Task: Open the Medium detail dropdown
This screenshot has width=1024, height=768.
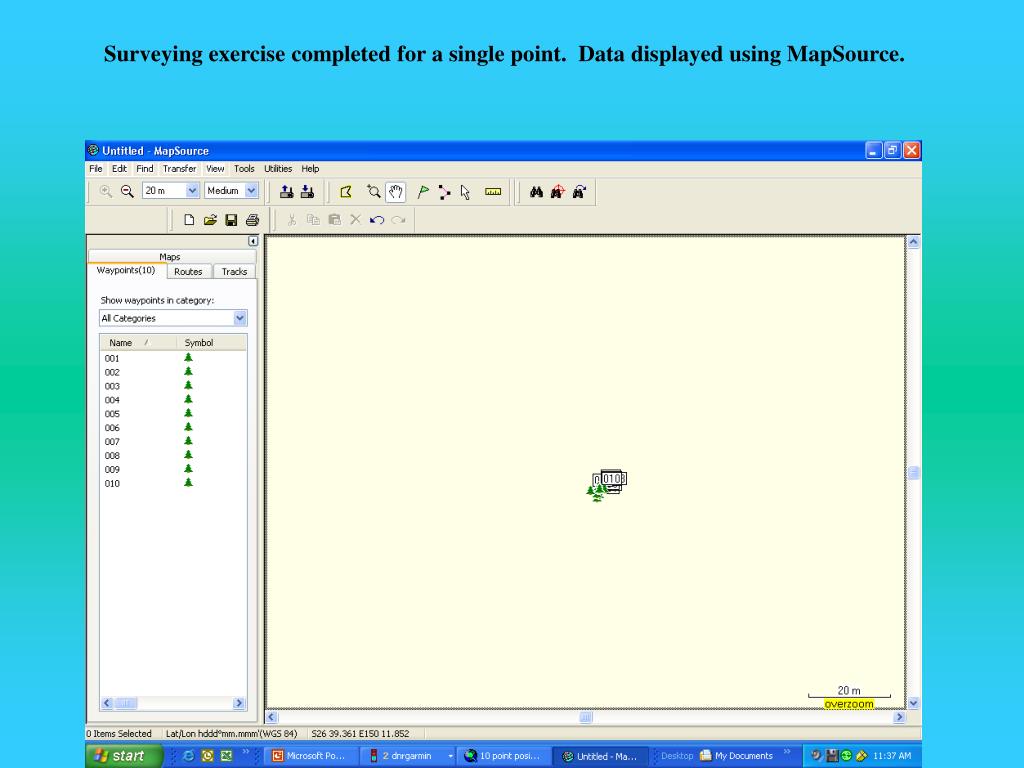Action: coord(251,191)
